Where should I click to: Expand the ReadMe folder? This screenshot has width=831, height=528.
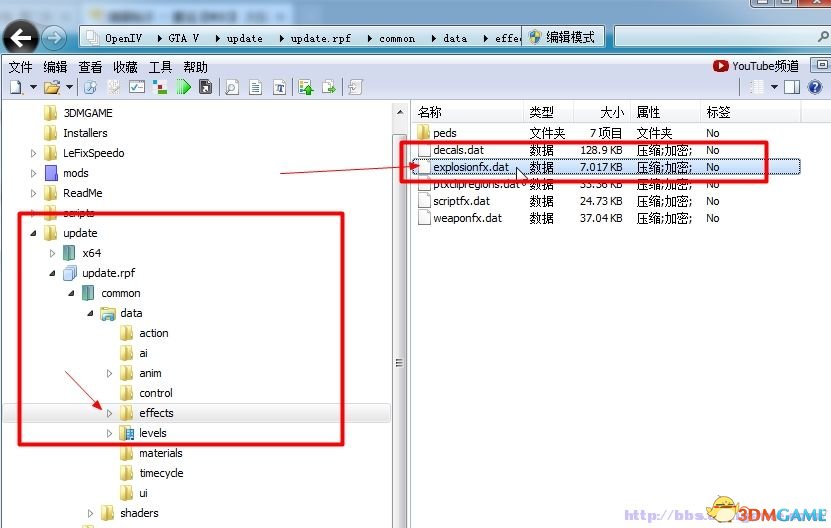pos(33,193)
